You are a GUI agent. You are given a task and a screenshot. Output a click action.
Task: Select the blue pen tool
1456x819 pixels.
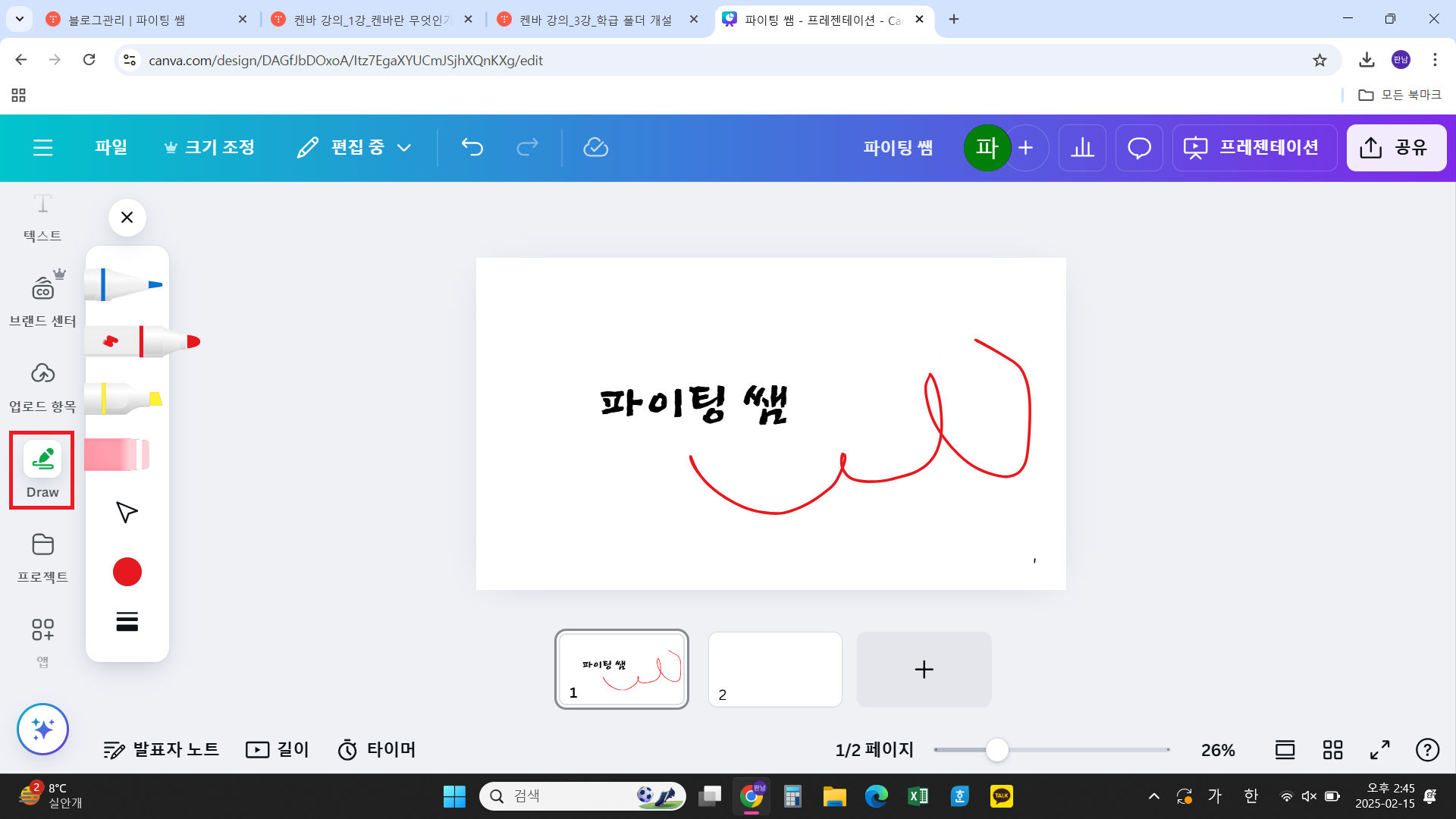tap(127, 285)
